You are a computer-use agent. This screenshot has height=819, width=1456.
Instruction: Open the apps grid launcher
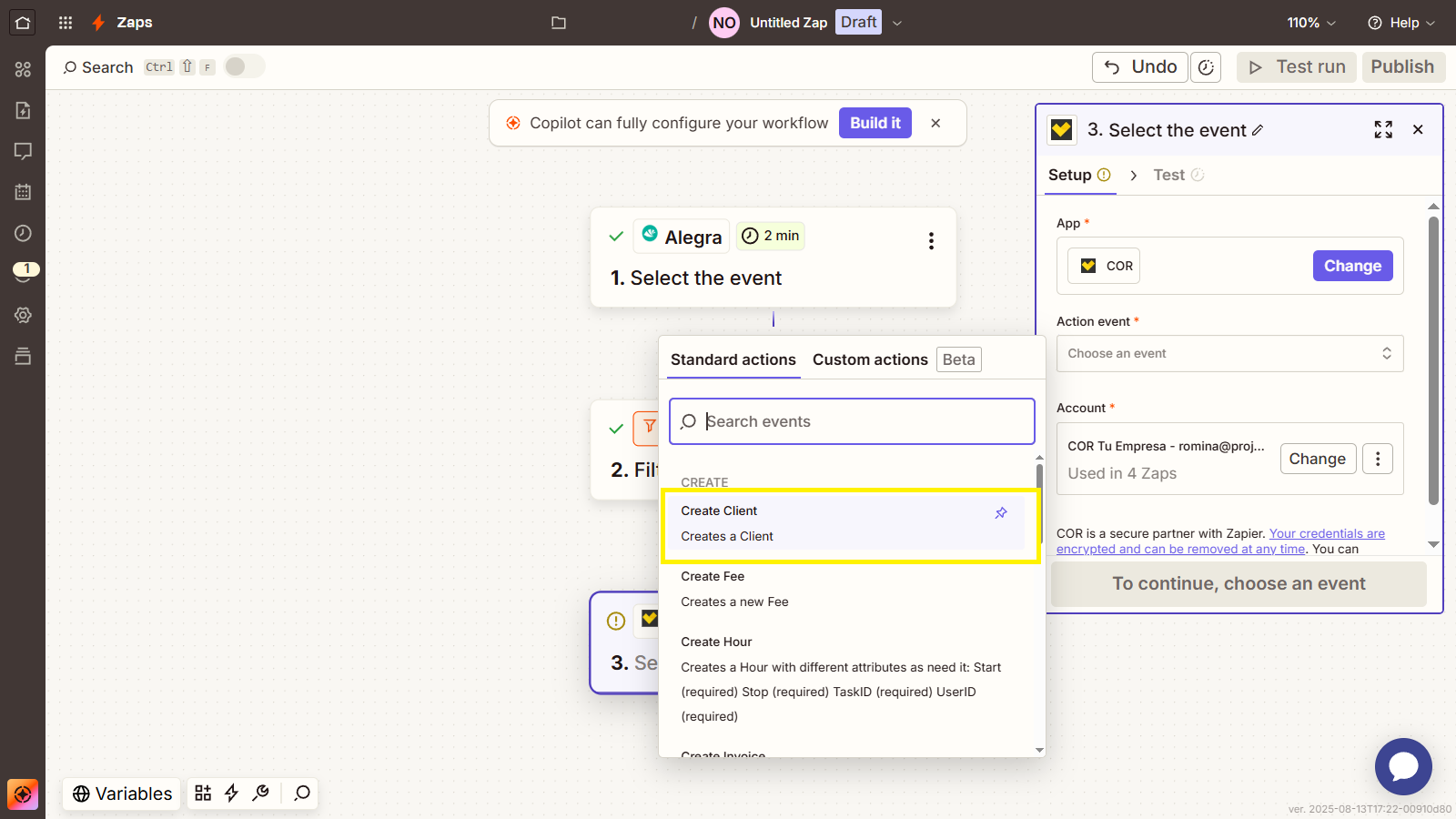(x=66, y=23)
